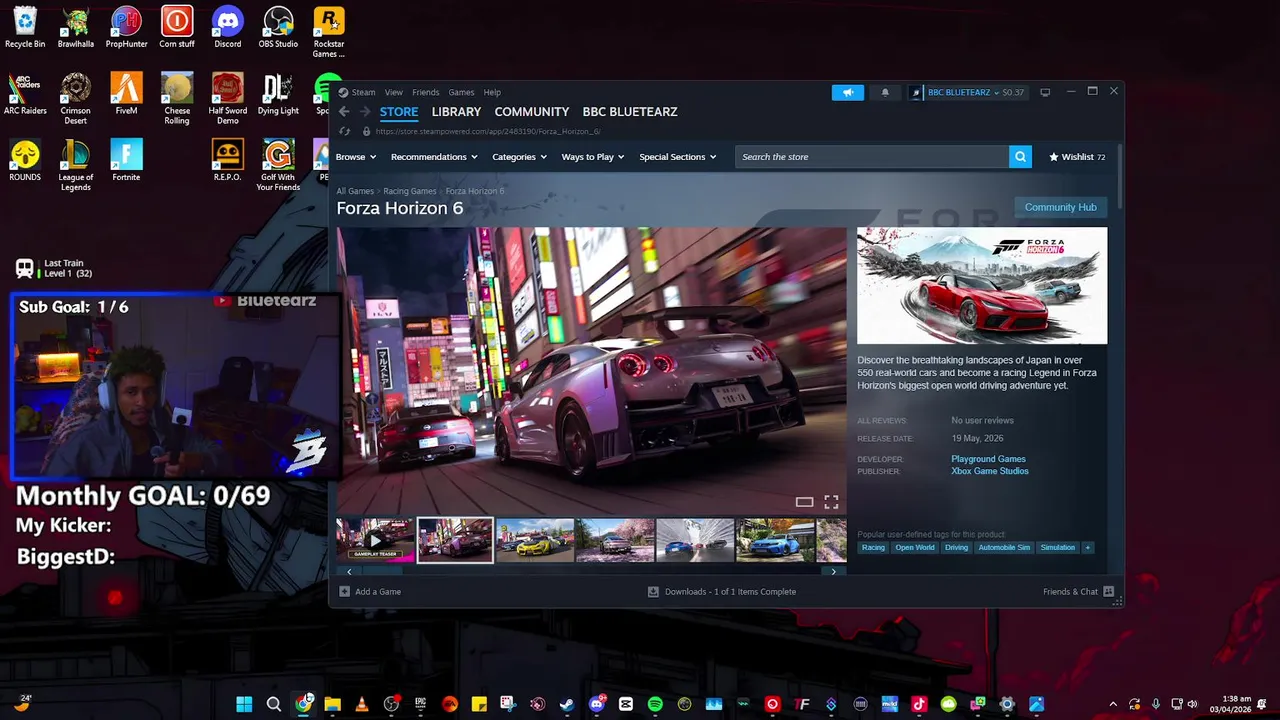Open VLC from the taskbar

pyautogui.click(x=362, y=704)
